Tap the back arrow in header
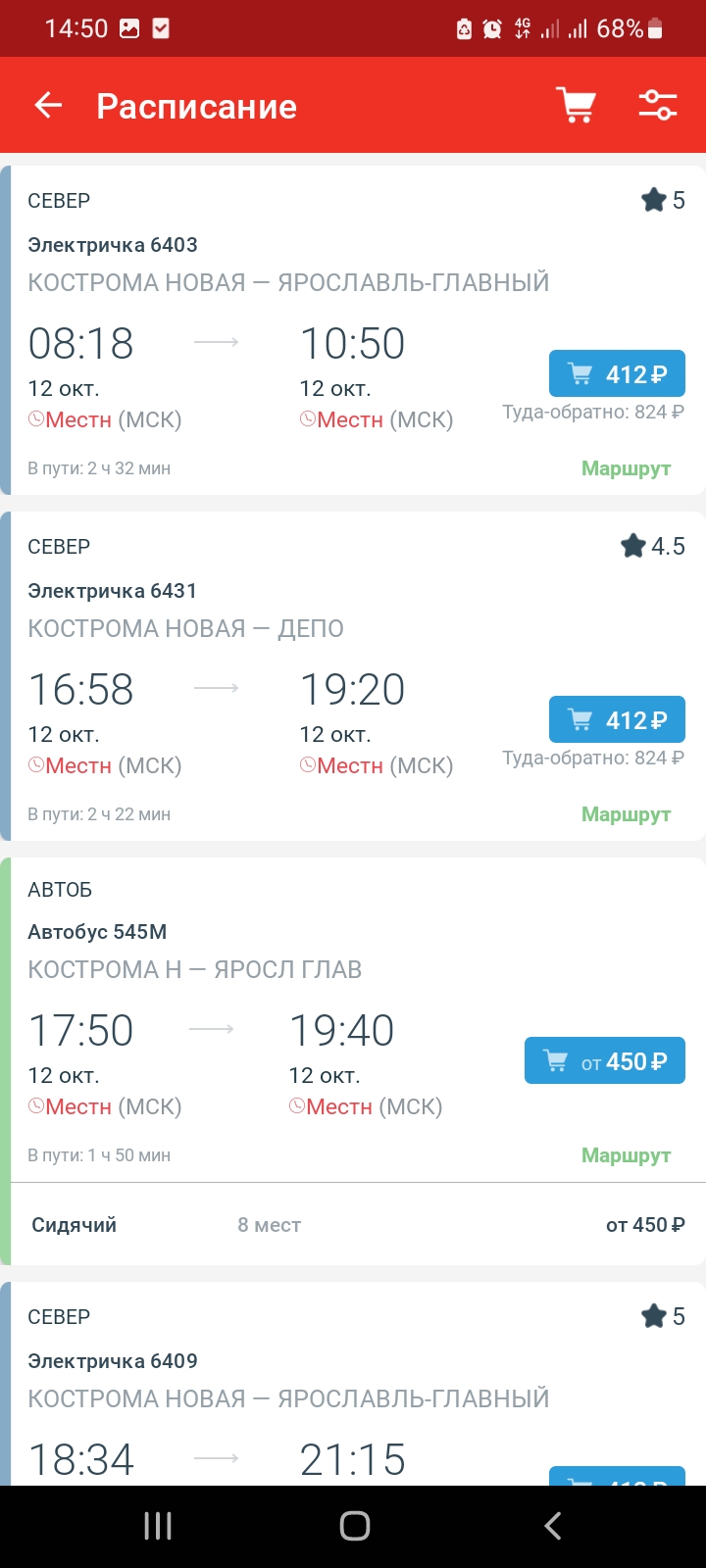 pos(48,106)
